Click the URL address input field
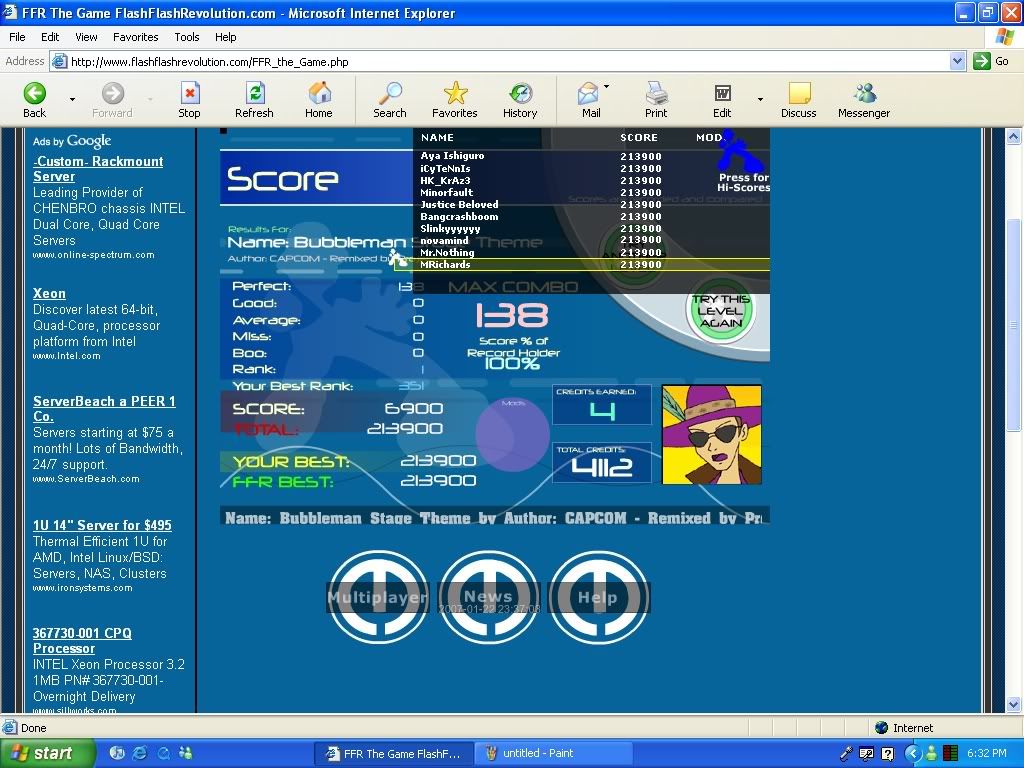The height and width of the screenshot is (768, 1024). tap(500, 61)
